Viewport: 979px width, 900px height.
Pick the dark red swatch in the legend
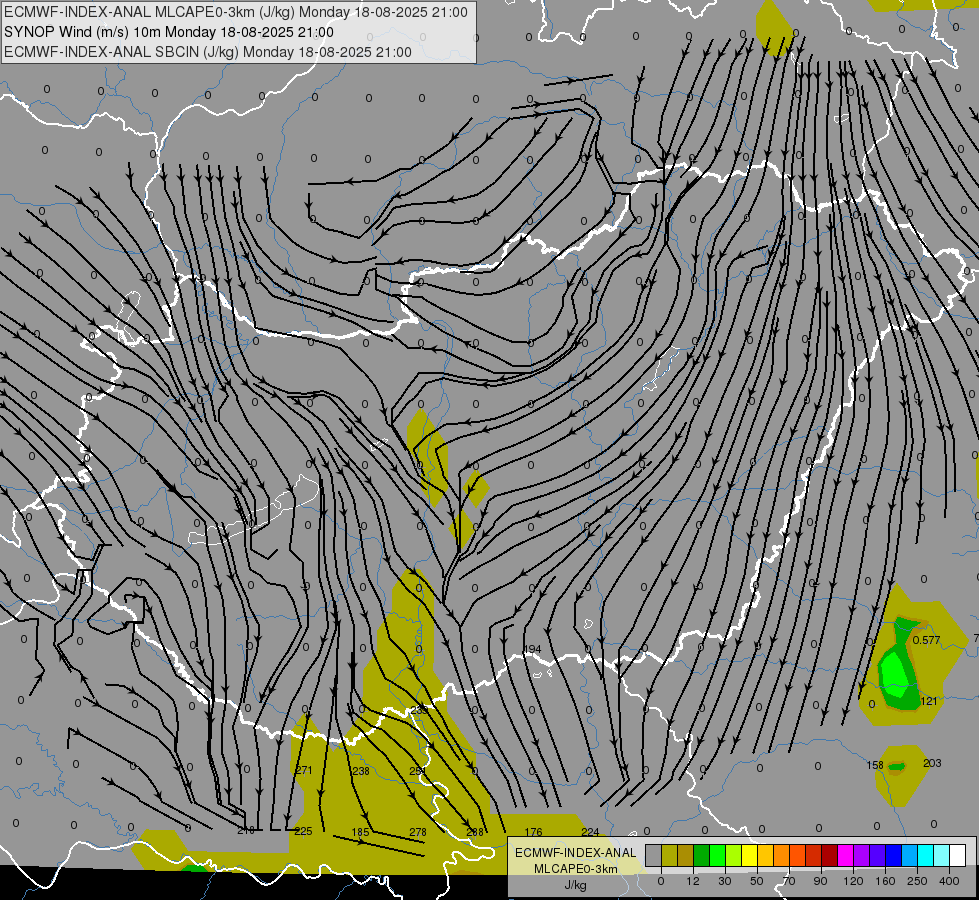pos(829,855)
